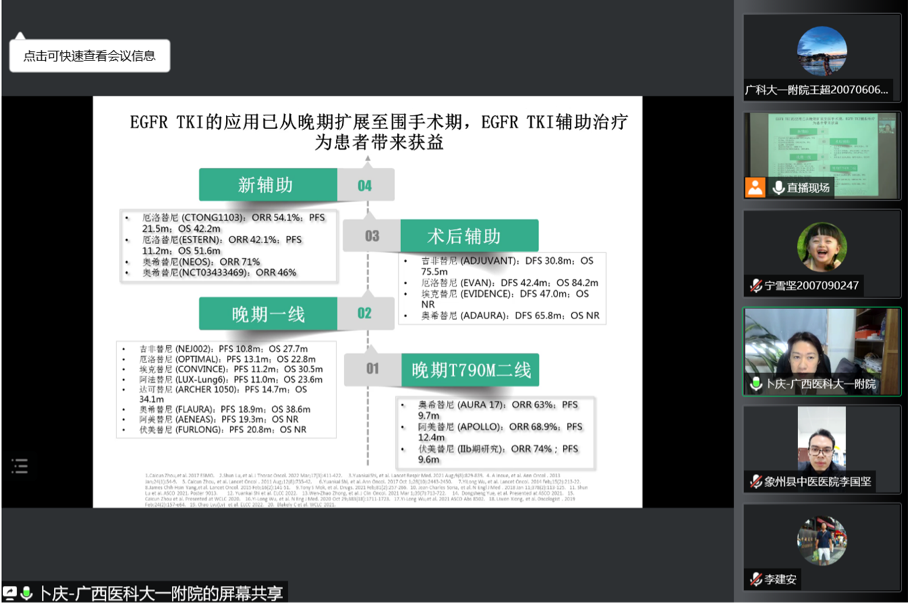Click green mic icon in screen share label
Screen dimensions: 908x603
point(27,593)
